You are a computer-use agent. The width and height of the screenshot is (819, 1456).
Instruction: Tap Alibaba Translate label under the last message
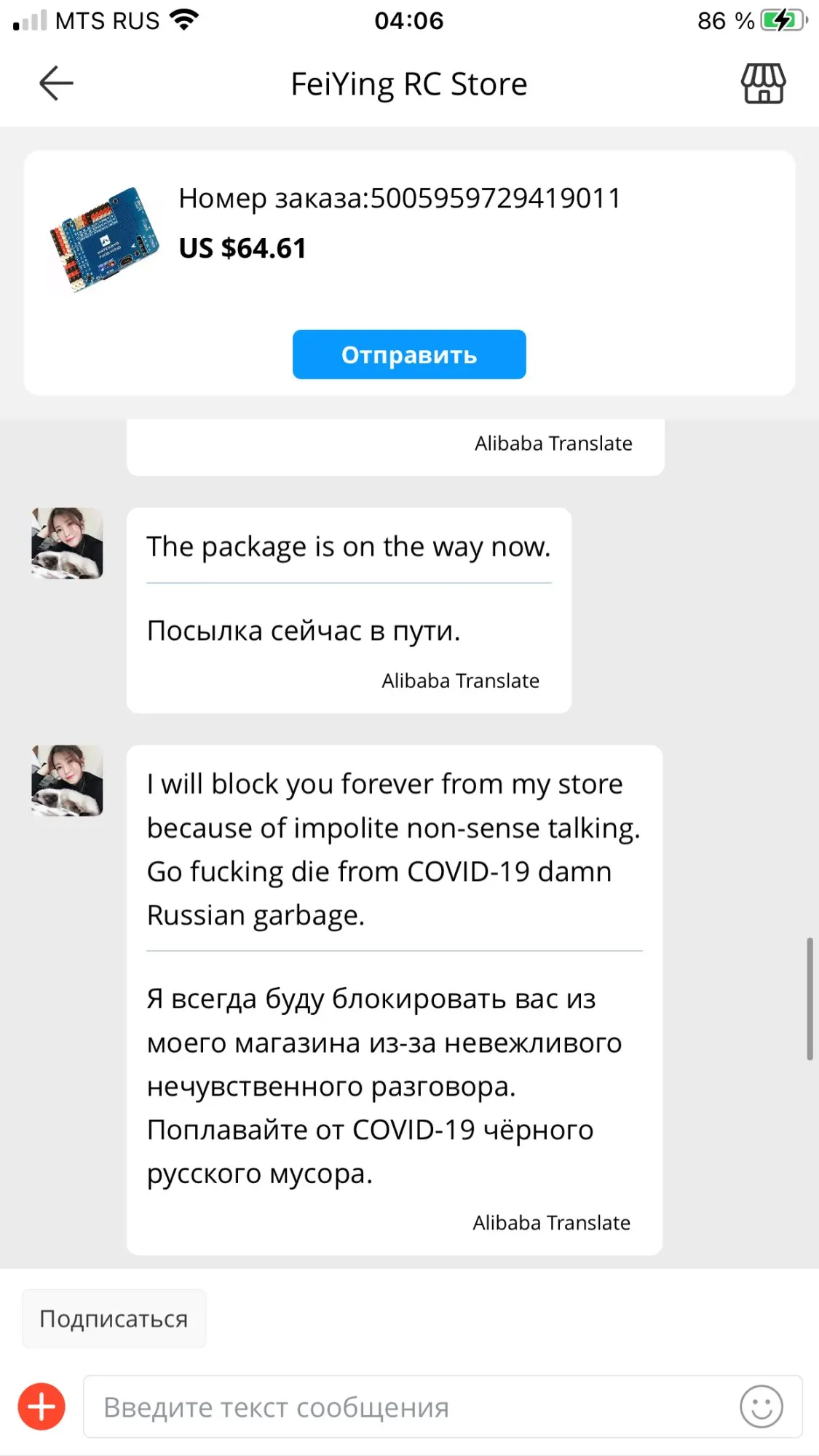551,1222
